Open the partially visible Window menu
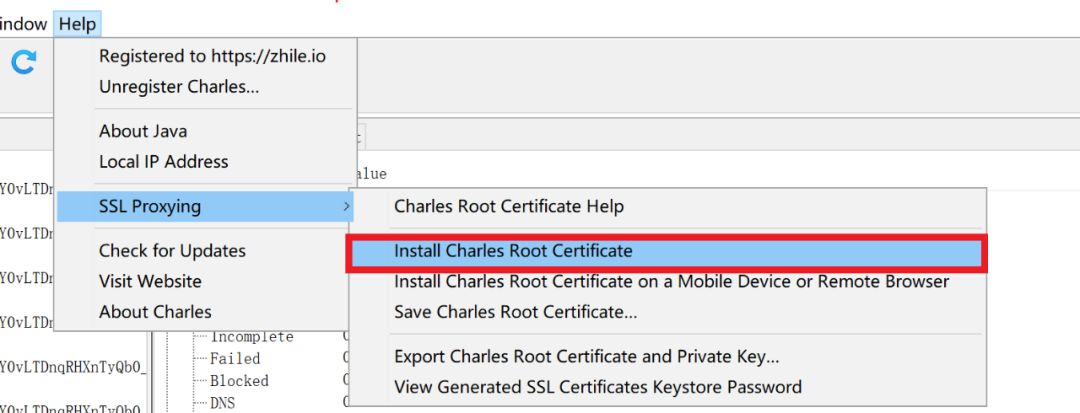The height and width of the screenshot is (413, 1080). coord(23,25)
